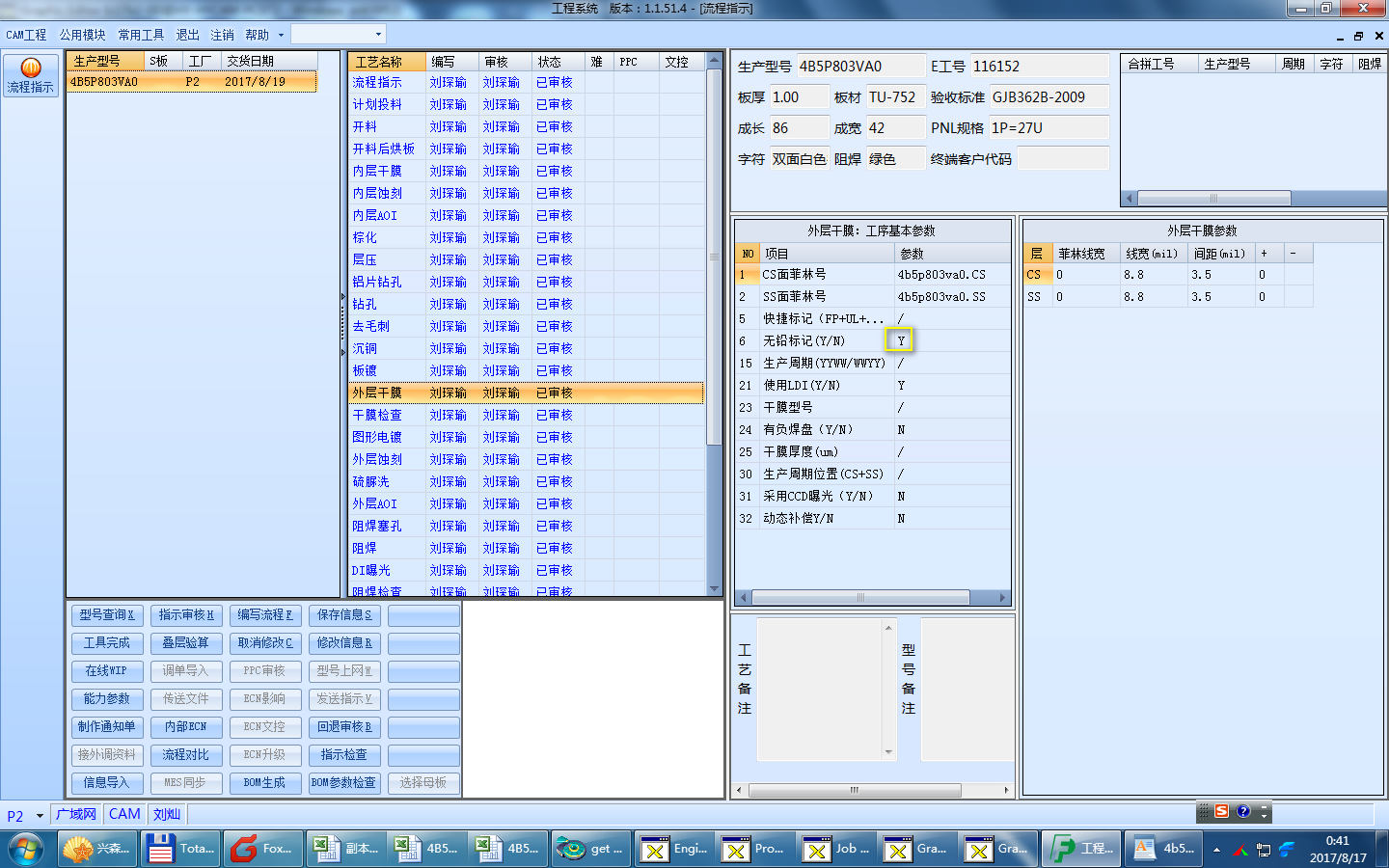Click the 注销 menu item
Screen dimensions: 1389x868
pos(222,35)
